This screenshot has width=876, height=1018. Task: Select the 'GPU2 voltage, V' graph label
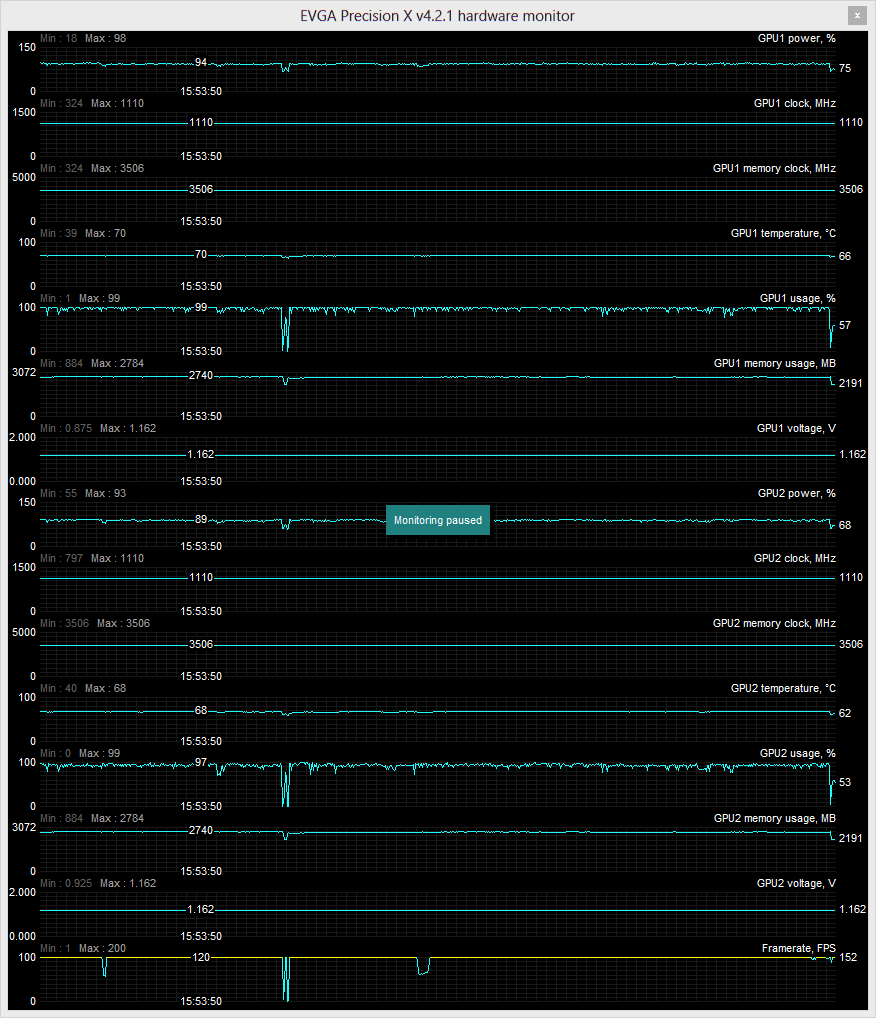[796, 883]
